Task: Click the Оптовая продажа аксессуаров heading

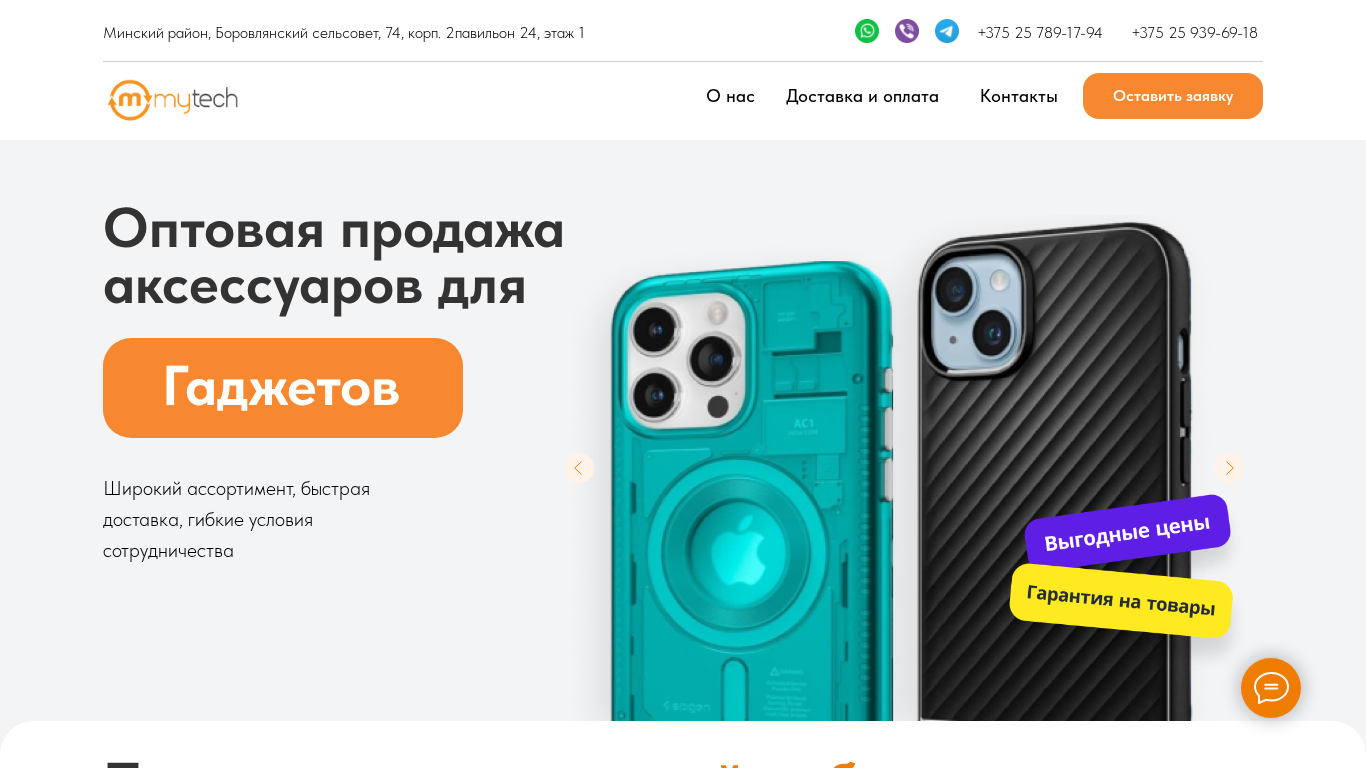Action: point(334,258)
